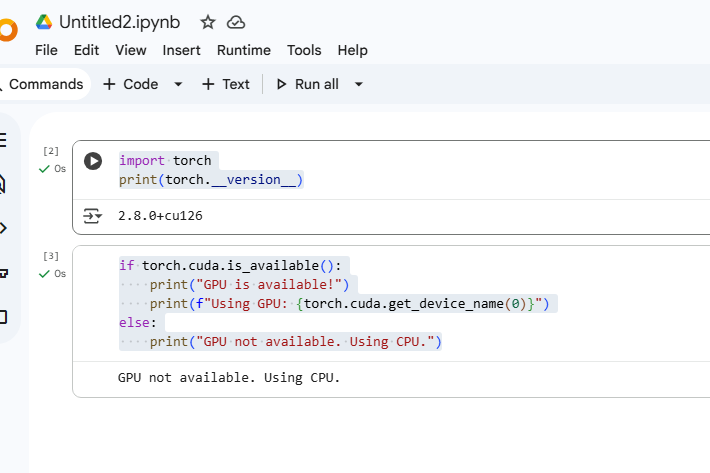Open the File menu
710x473 pixels.
click(46, 50)
